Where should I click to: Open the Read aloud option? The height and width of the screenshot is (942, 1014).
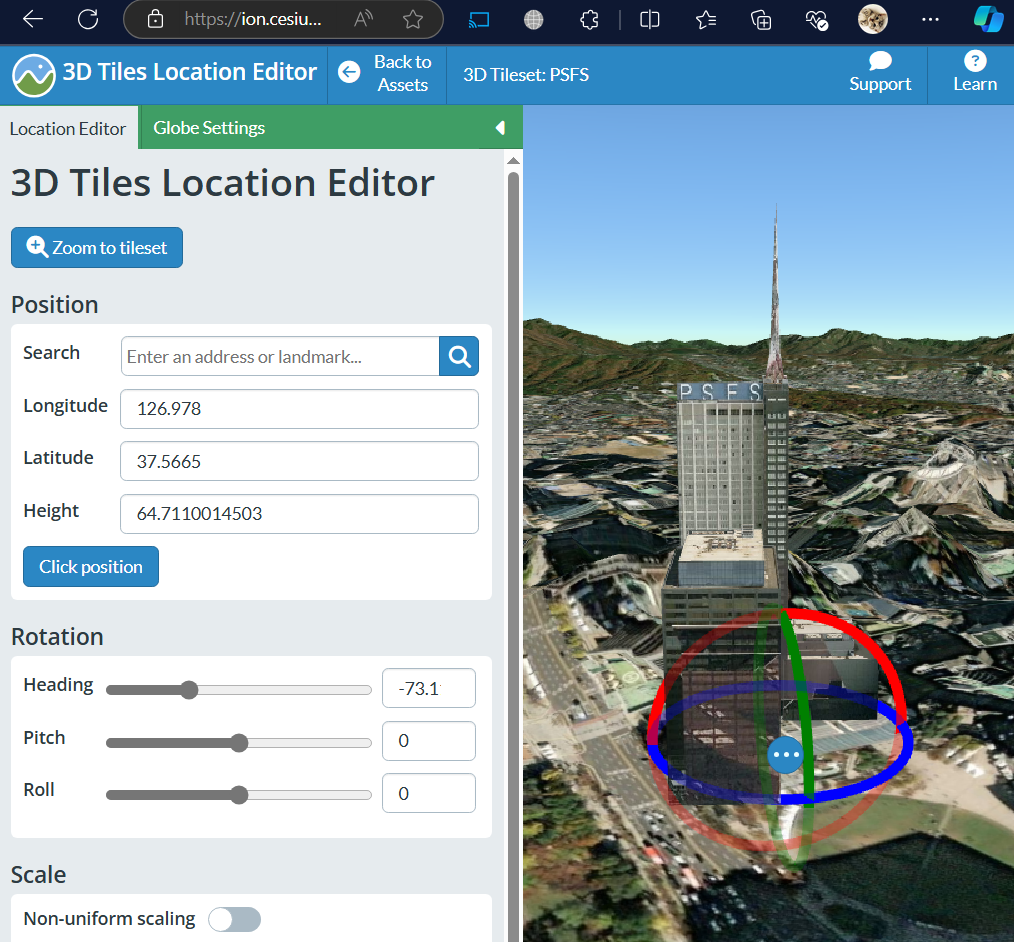tap(363, 19)
